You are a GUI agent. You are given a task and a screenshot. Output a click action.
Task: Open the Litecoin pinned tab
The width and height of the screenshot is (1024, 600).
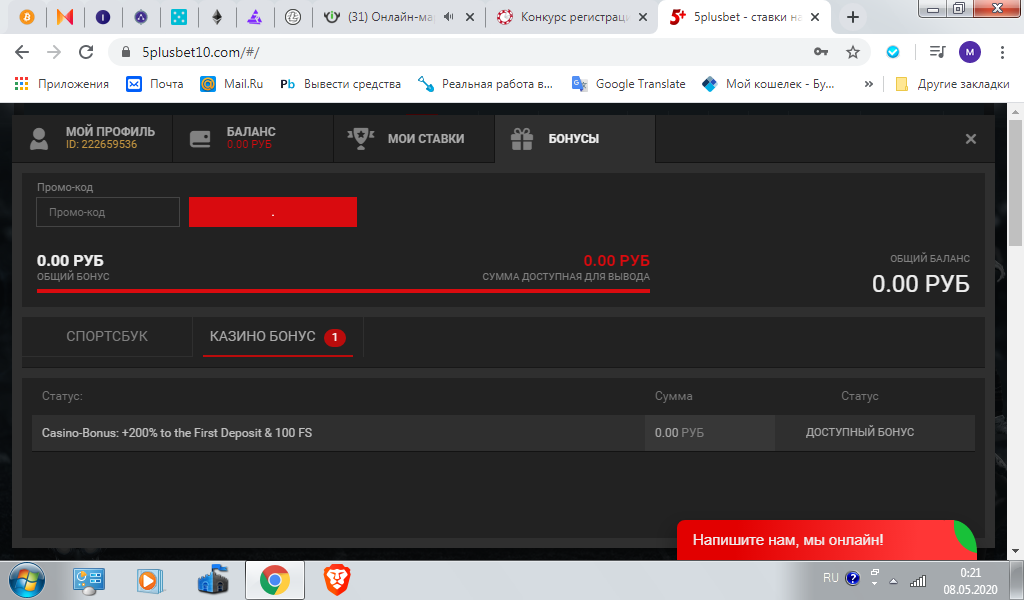click(x=293, y=17)
